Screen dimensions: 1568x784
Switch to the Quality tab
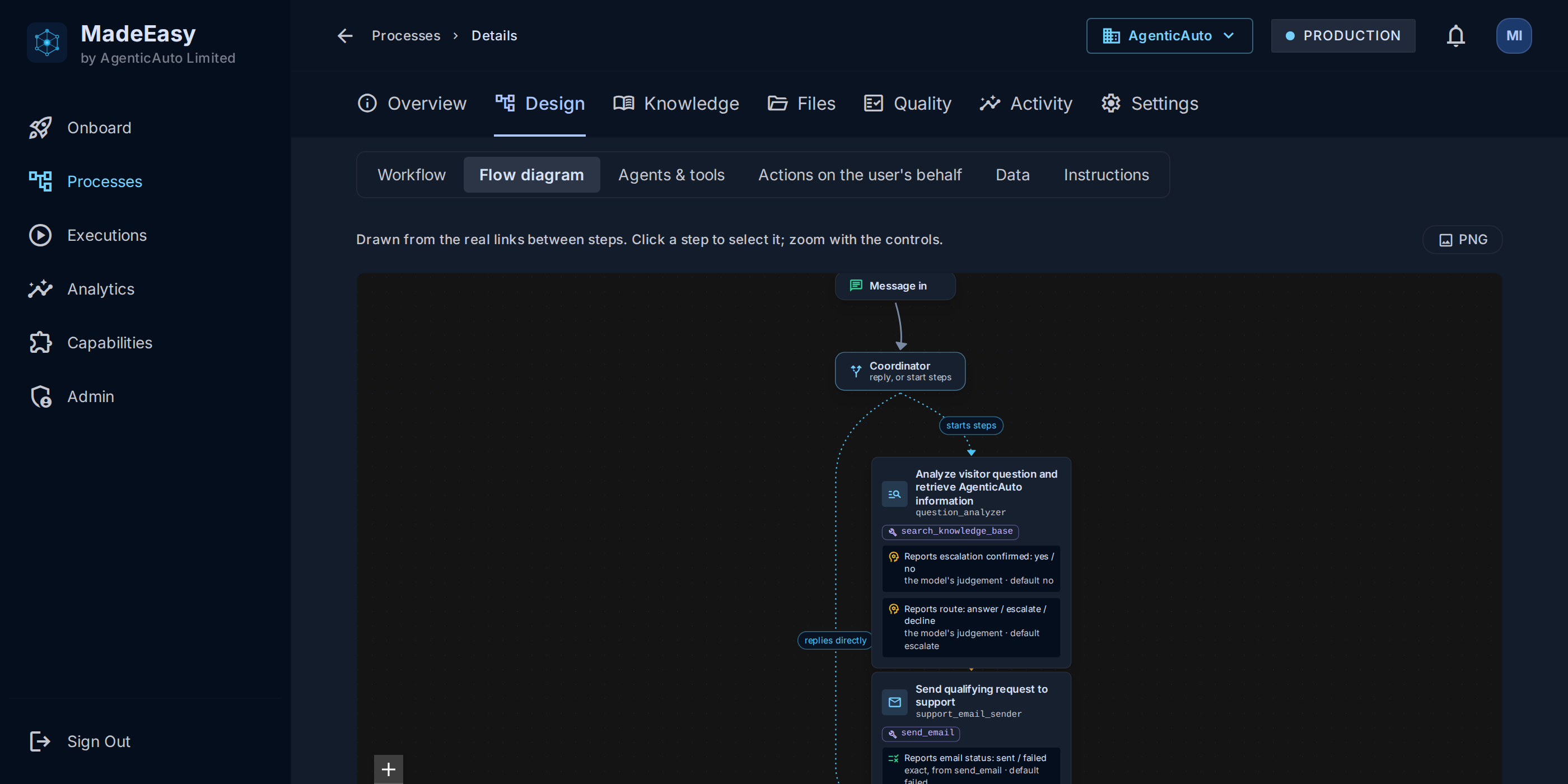pos(907,104)
